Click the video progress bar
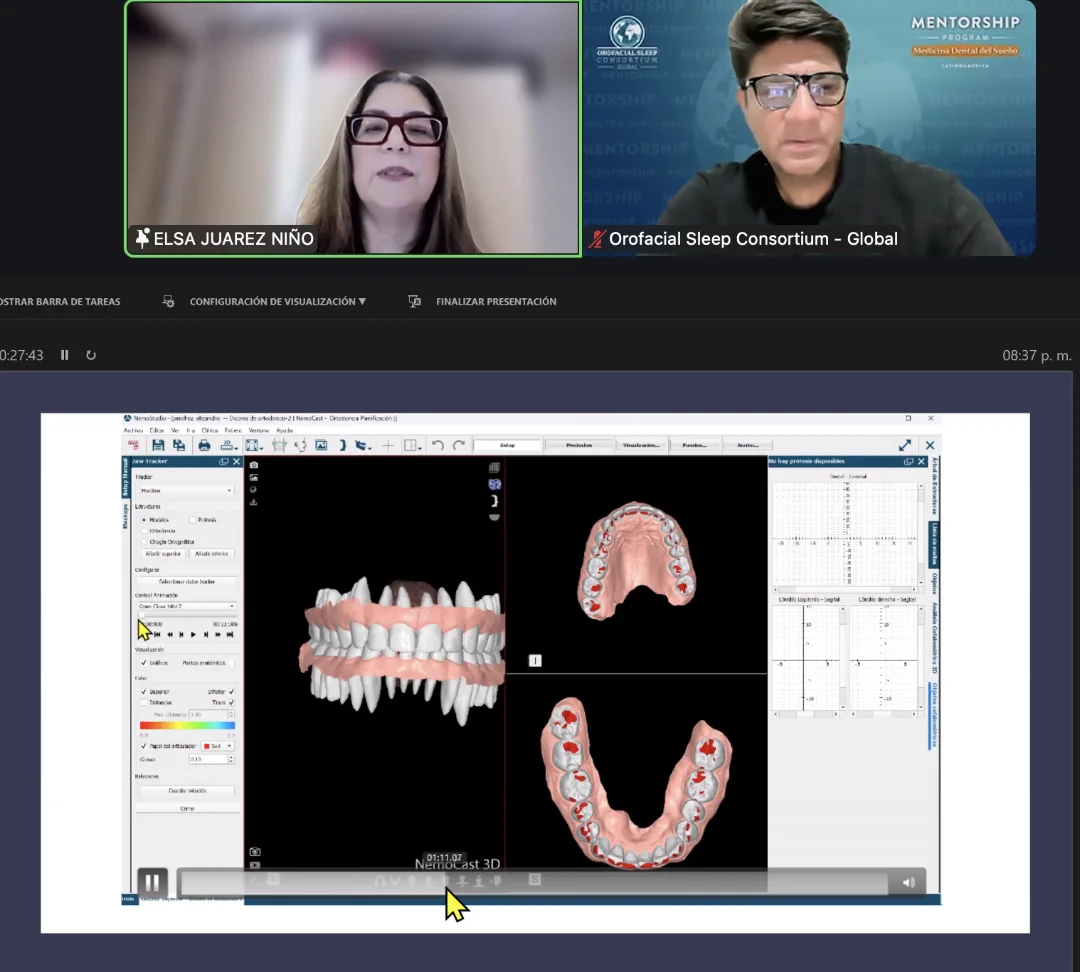The image size is (1080, 972). (532, 882)
